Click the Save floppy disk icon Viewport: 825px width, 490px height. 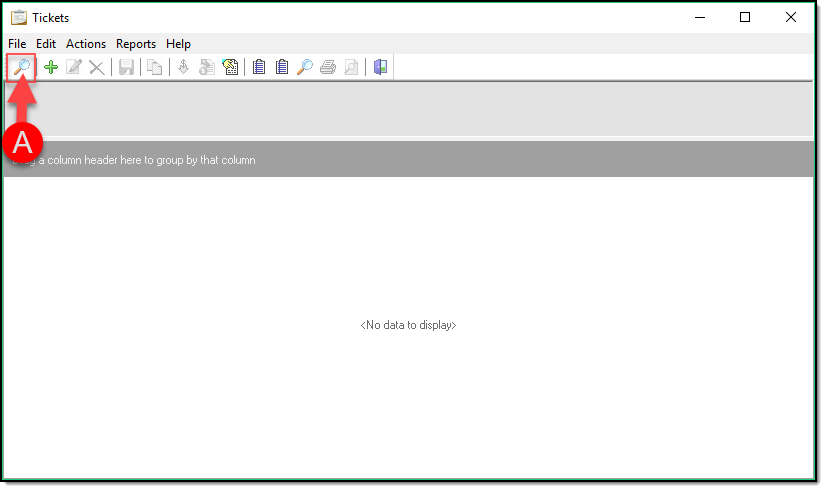[127, 68]
